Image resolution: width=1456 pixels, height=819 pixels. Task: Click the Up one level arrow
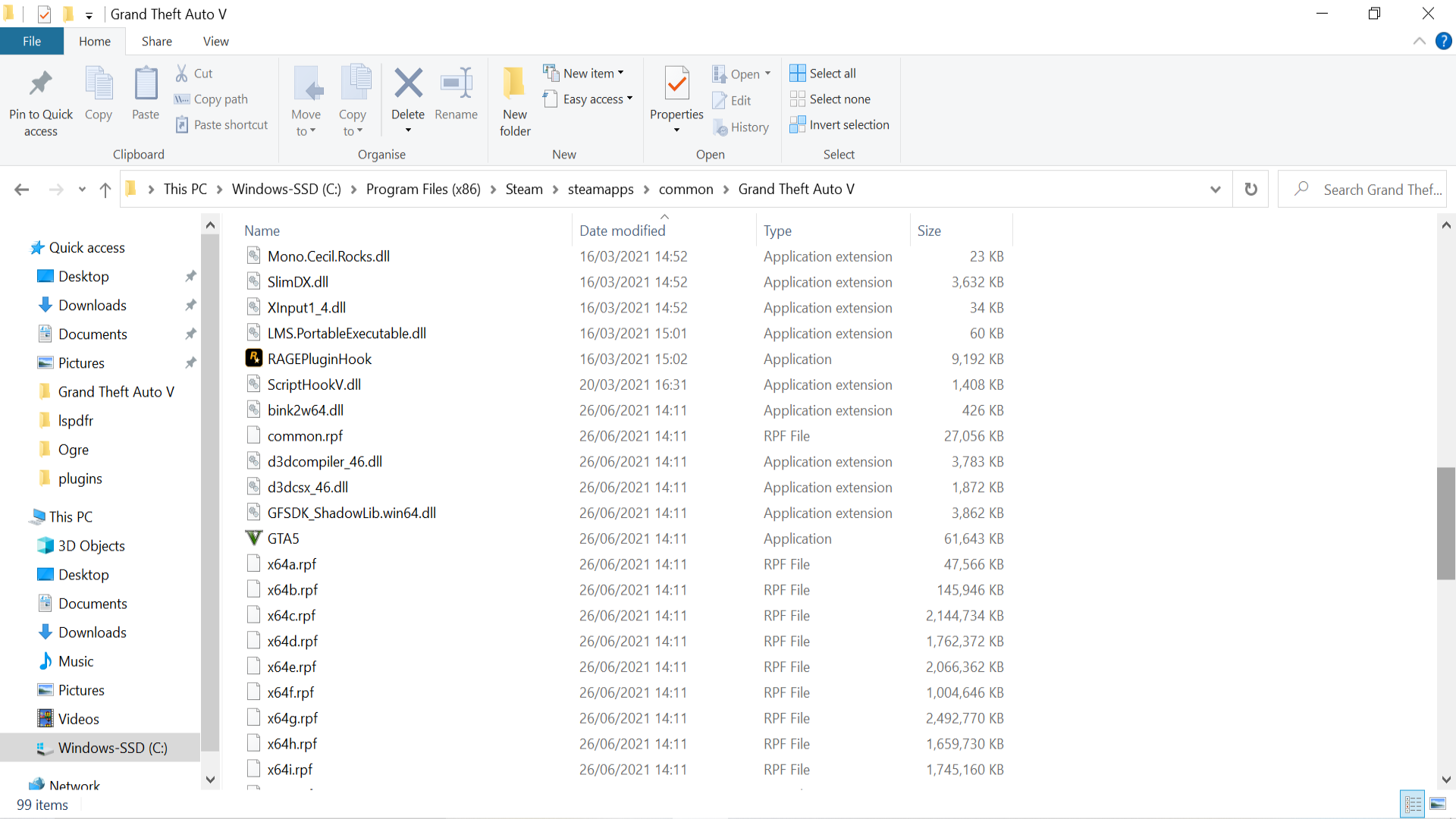coord(105,190)
